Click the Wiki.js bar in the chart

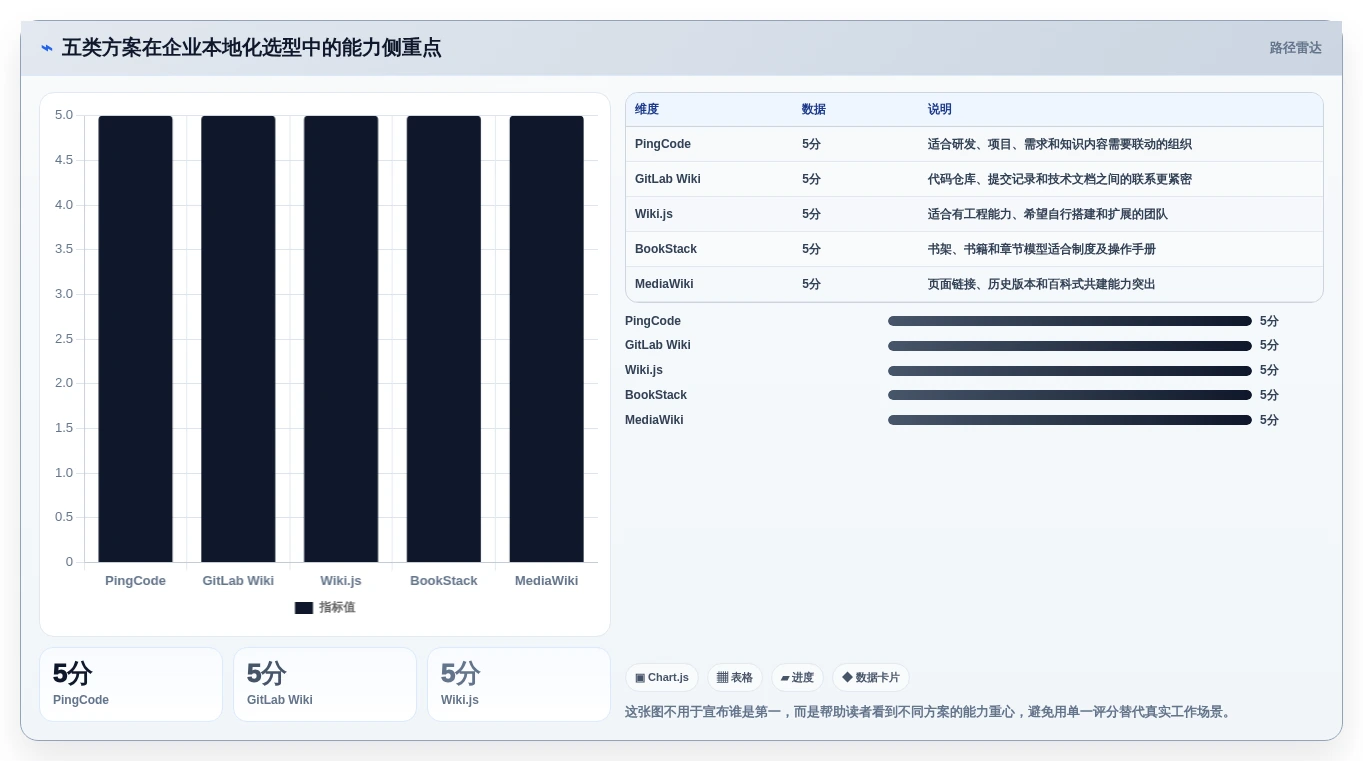pos(341,339)
